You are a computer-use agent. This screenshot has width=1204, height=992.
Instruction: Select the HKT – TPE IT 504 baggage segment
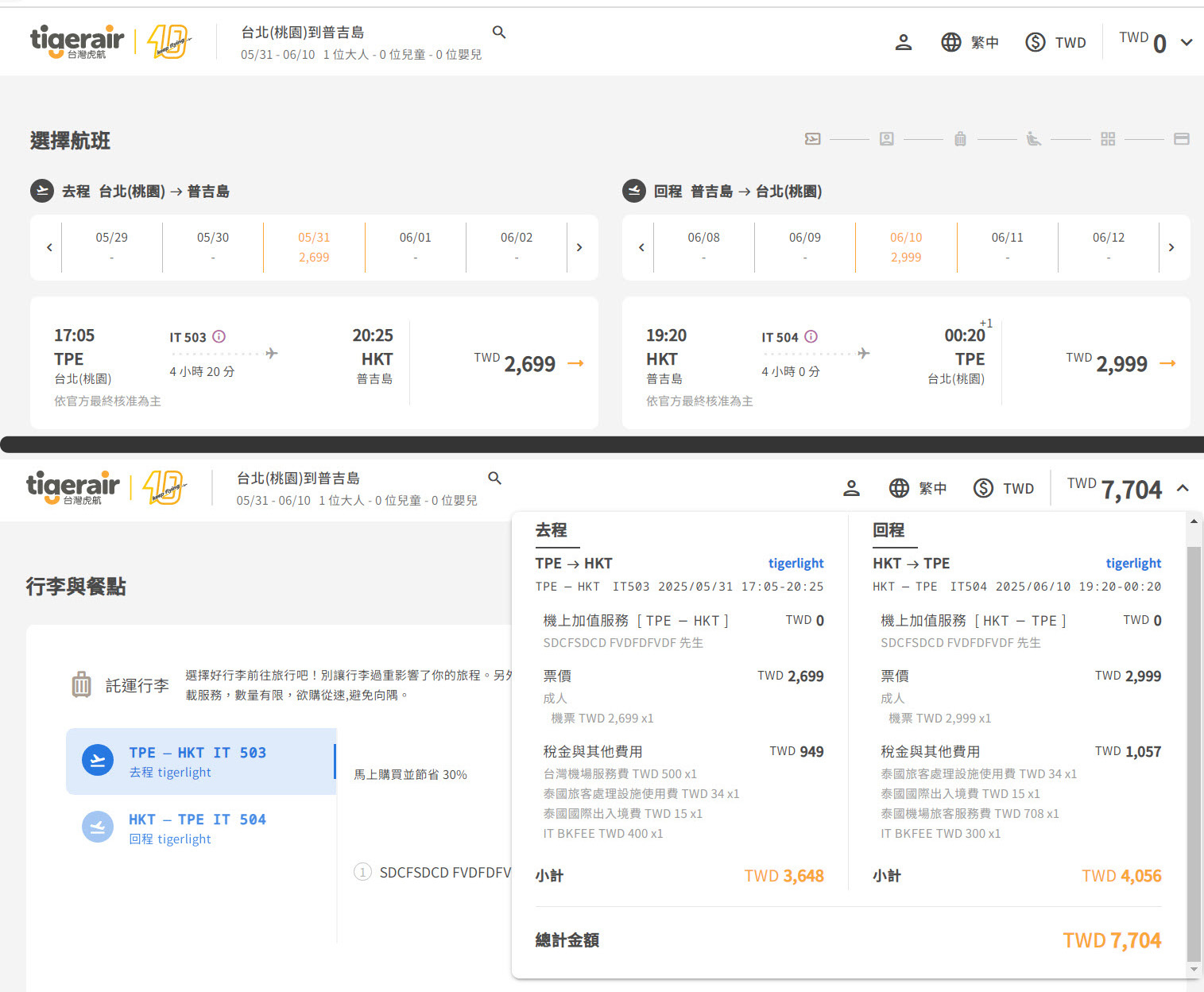[x=201, y=828]
